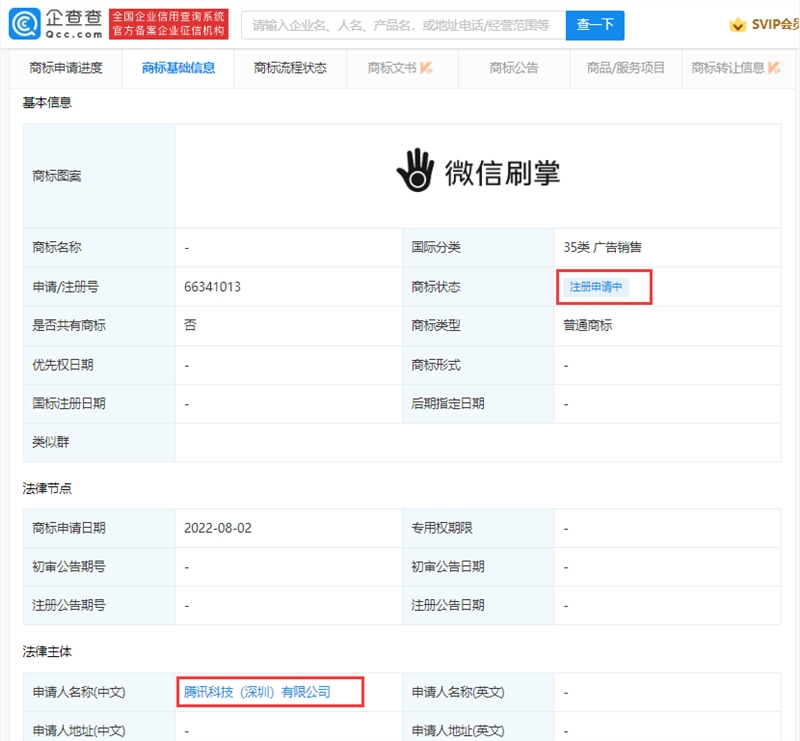Click the SVIP crown icon
Screen dimensions: 800x741
737,25
